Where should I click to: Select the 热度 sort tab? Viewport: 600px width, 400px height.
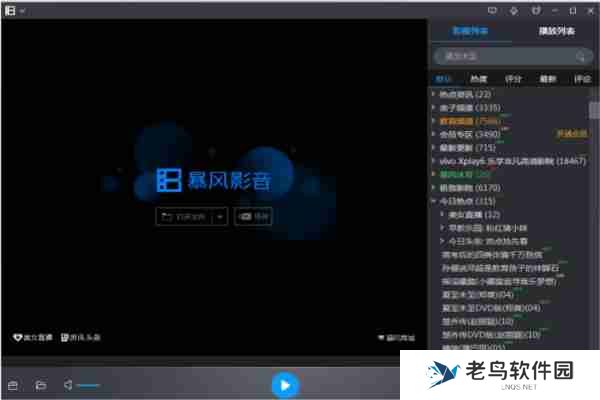coord(478,79)
